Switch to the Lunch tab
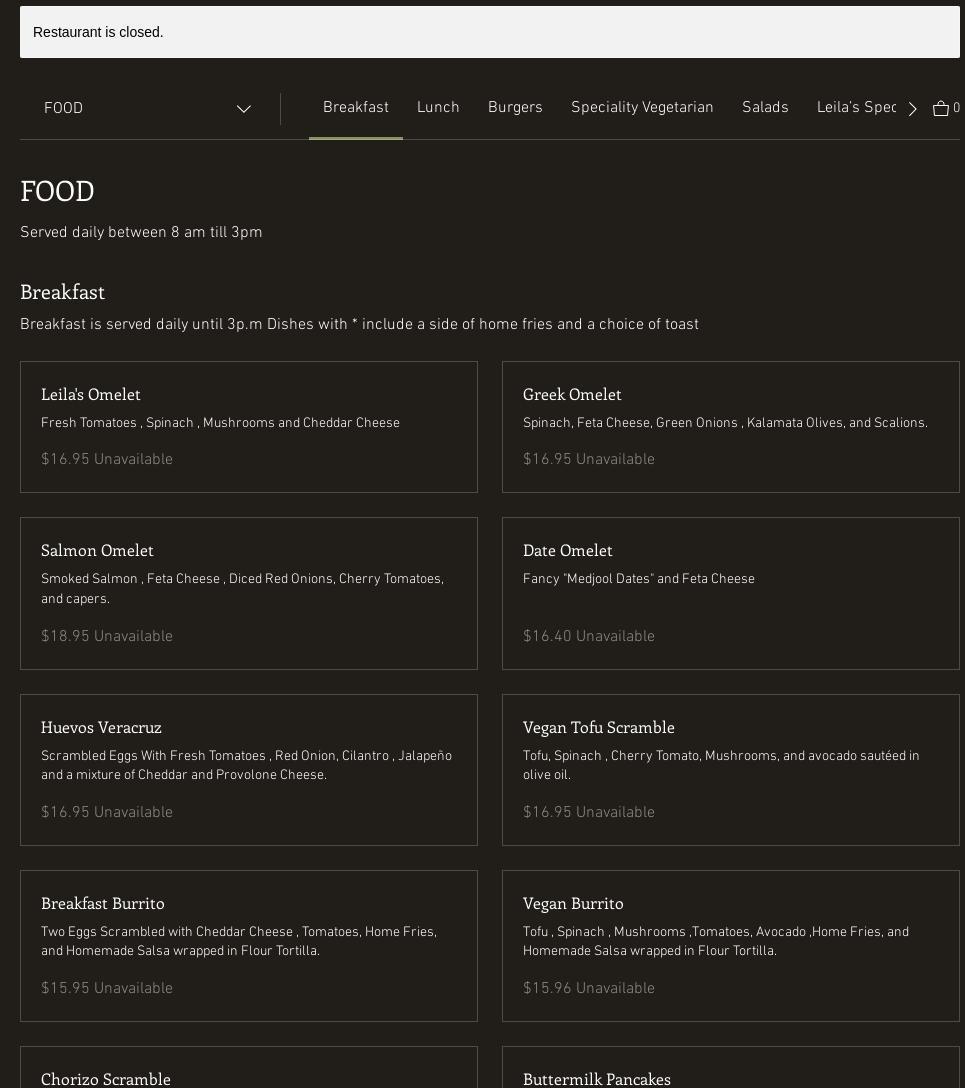965x1088 pixels. [x=438, y=108]
